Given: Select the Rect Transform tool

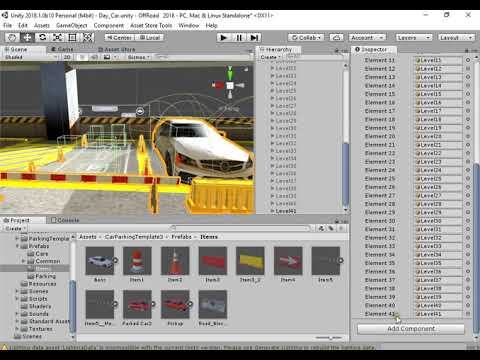Looking at the screenshot, I should [x=72, y=37].
